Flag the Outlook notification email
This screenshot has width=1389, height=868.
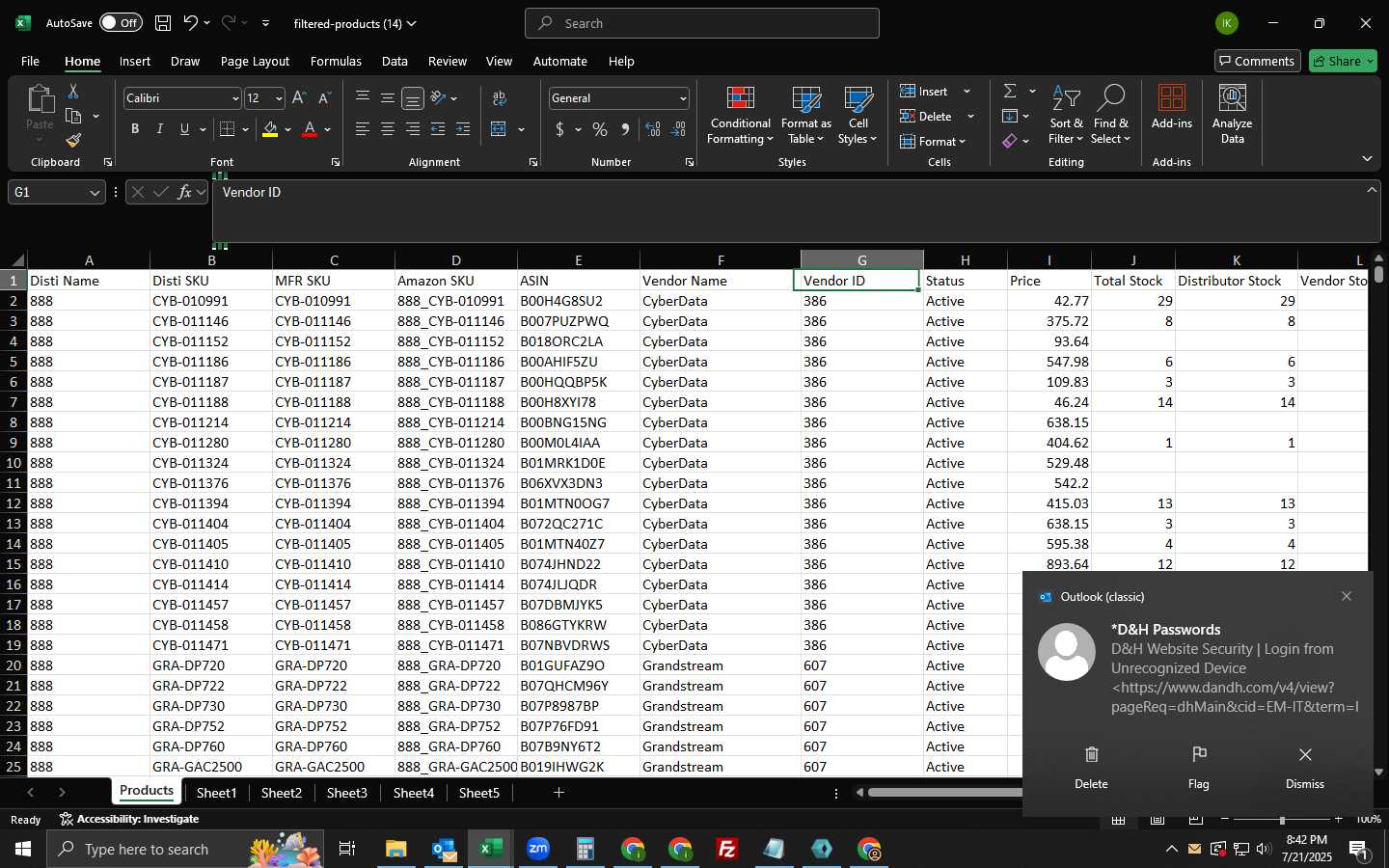click(1198, 767)
